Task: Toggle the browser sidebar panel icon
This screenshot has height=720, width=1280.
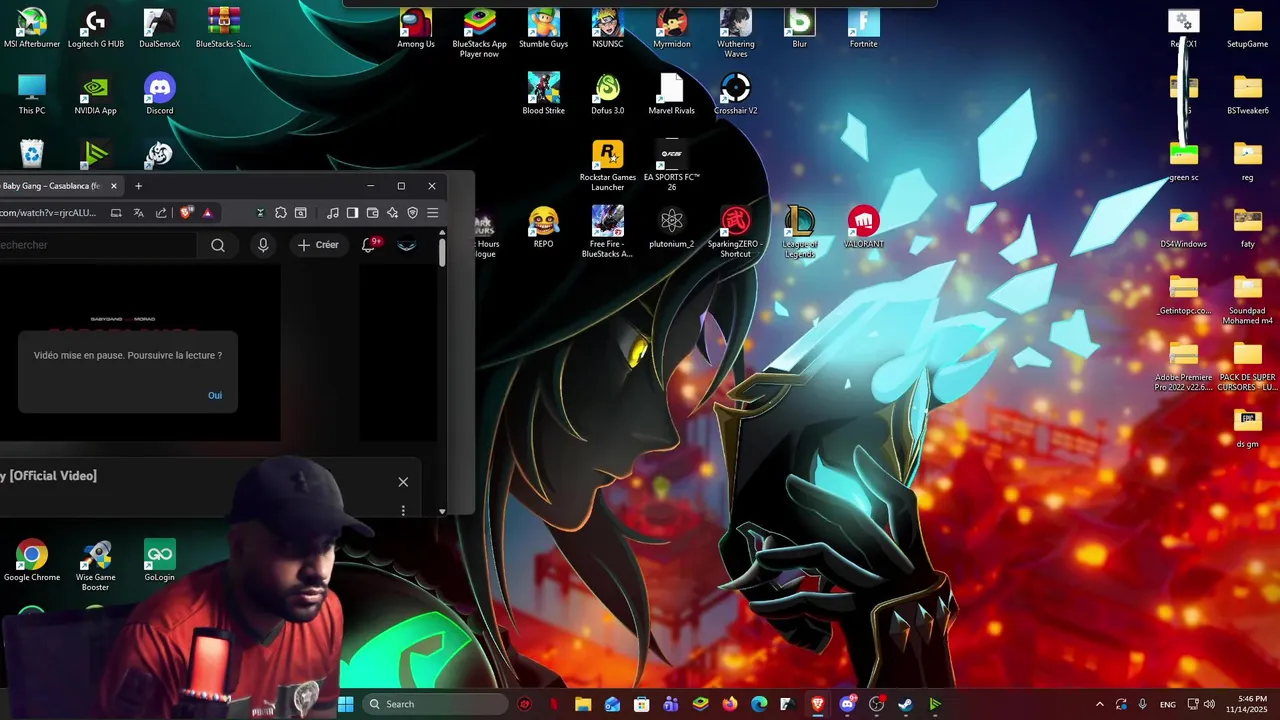Action: click(352, 213)
